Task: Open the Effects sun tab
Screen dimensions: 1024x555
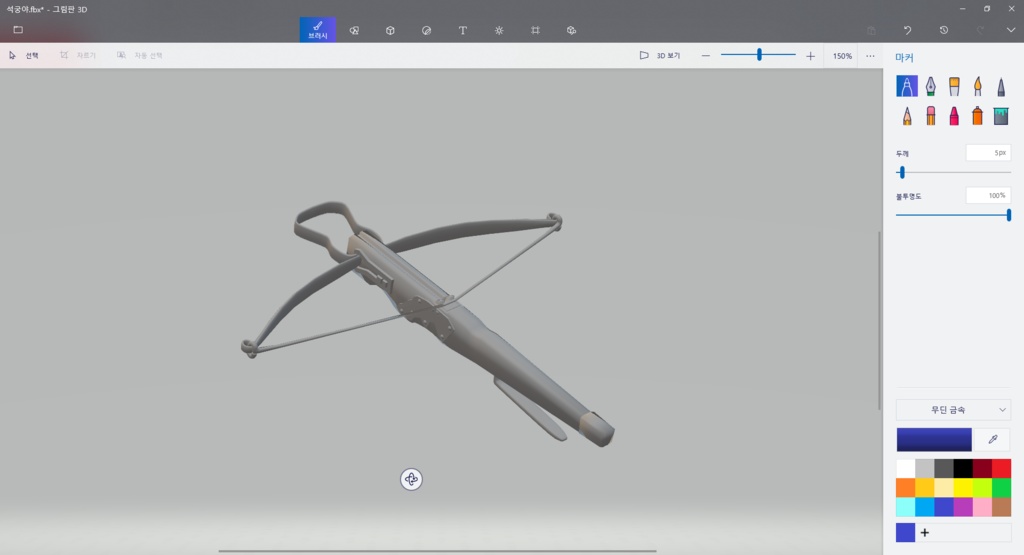Action: click(x=499, y=30)
